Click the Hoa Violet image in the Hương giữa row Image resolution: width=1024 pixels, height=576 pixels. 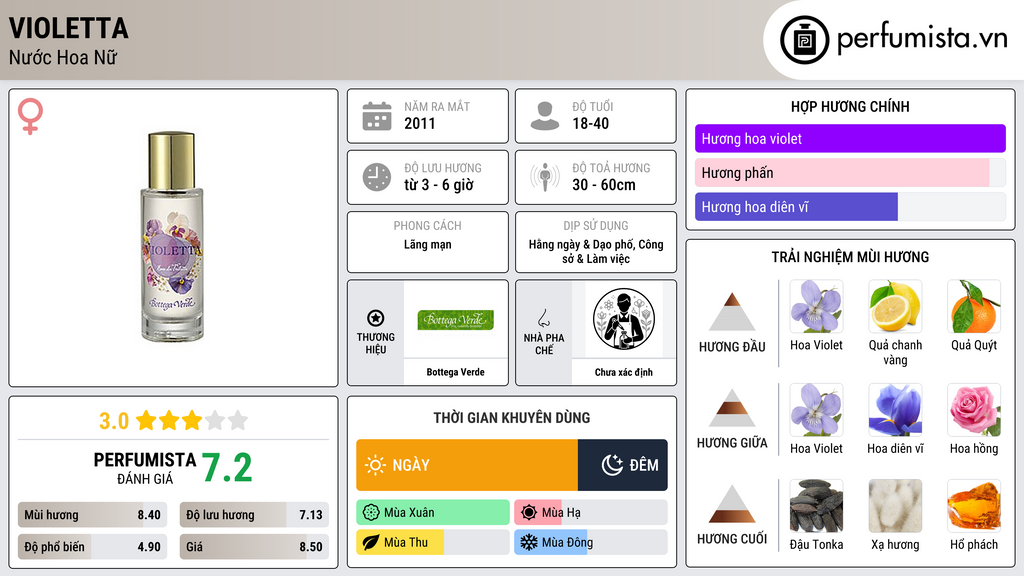click(816, 409)
